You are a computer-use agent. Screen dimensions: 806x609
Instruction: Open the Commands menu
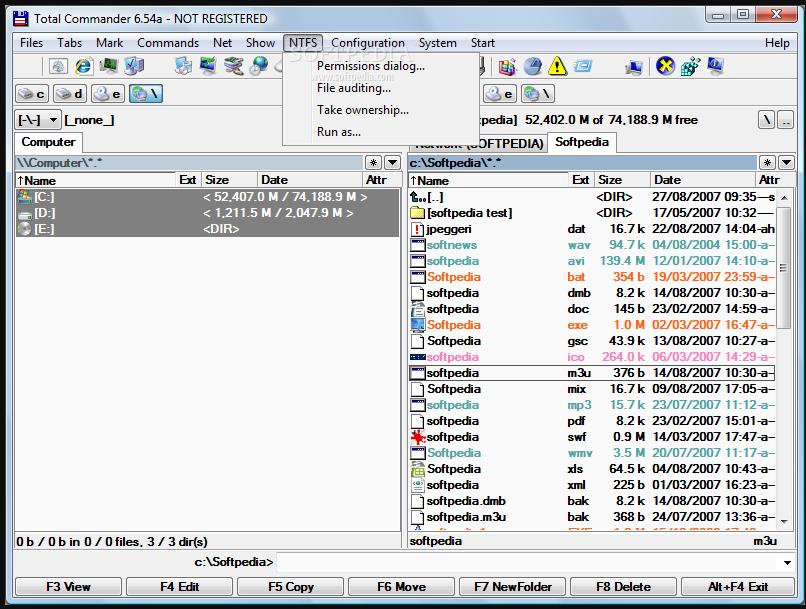click(x=168, y=43)
